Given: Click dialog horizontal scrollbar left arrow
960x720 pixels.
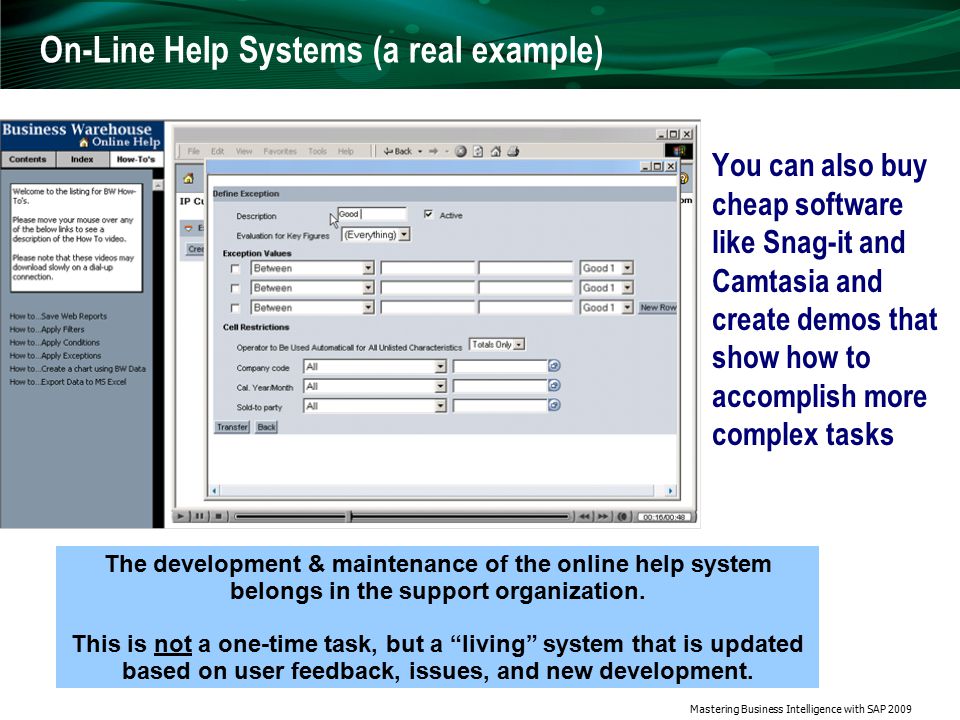Looking at the screenshot, I should coord(214,491).
